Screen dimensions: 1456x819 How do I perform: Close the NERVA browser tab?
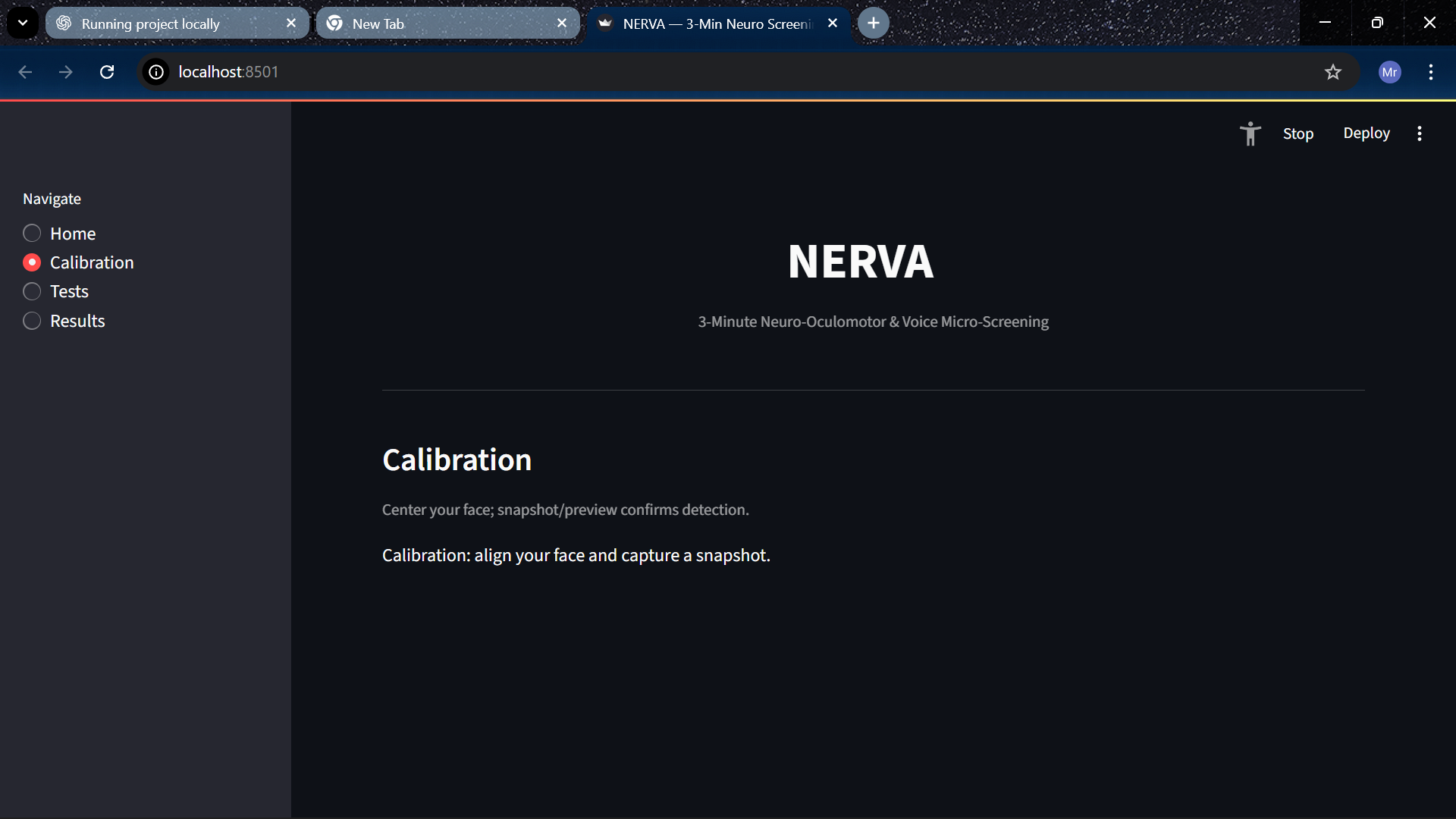833,24
